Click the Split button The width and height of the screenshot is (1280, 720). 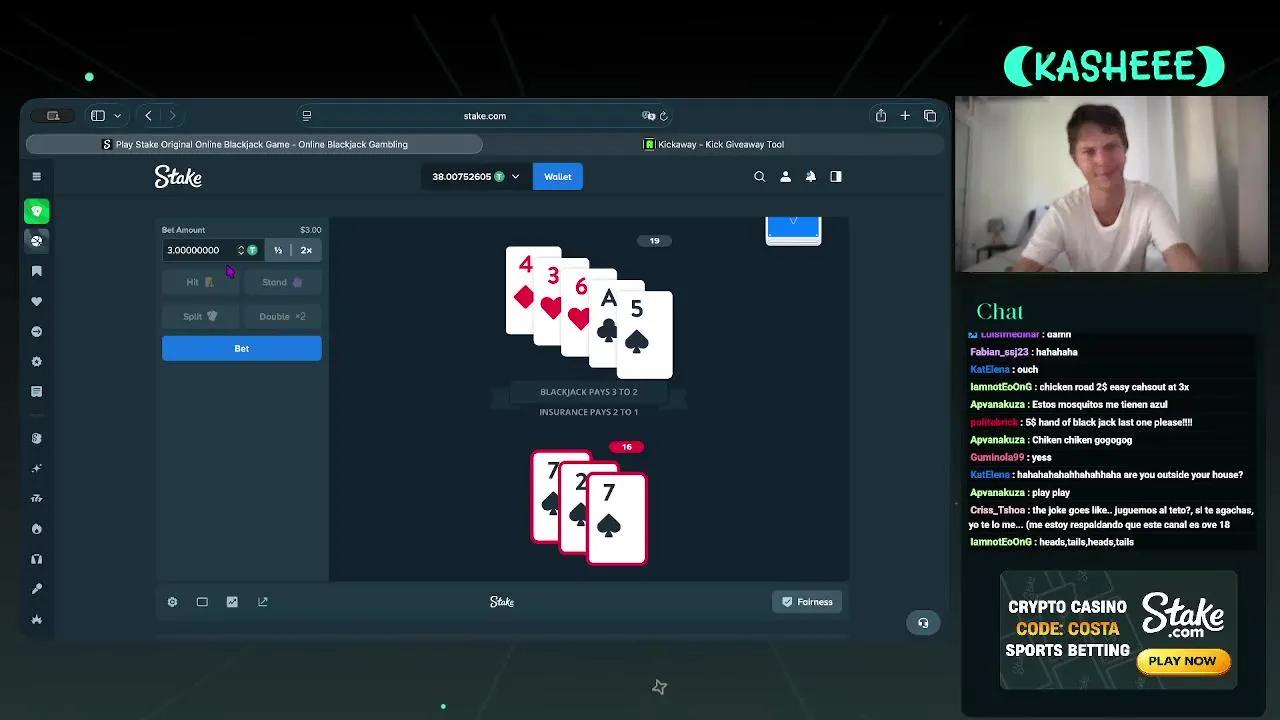[x=201, y=316]
